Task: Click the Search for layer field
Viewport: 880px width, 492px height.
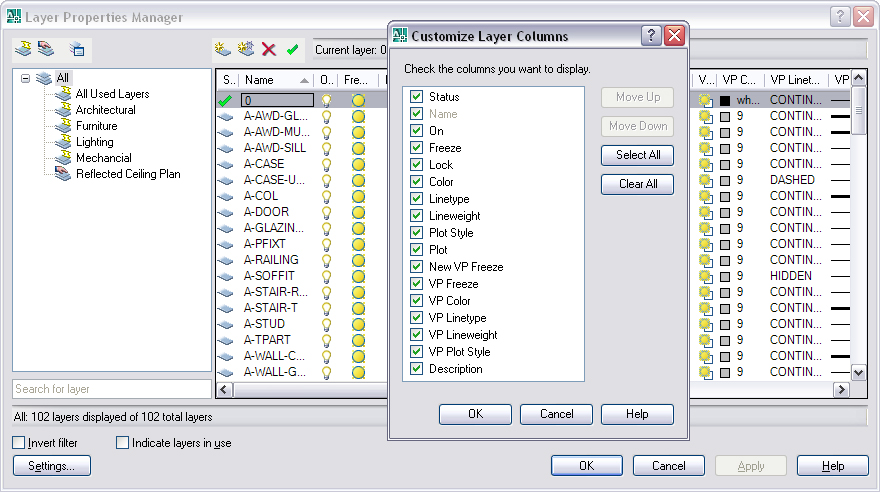Action: click(x=111, y=389)
